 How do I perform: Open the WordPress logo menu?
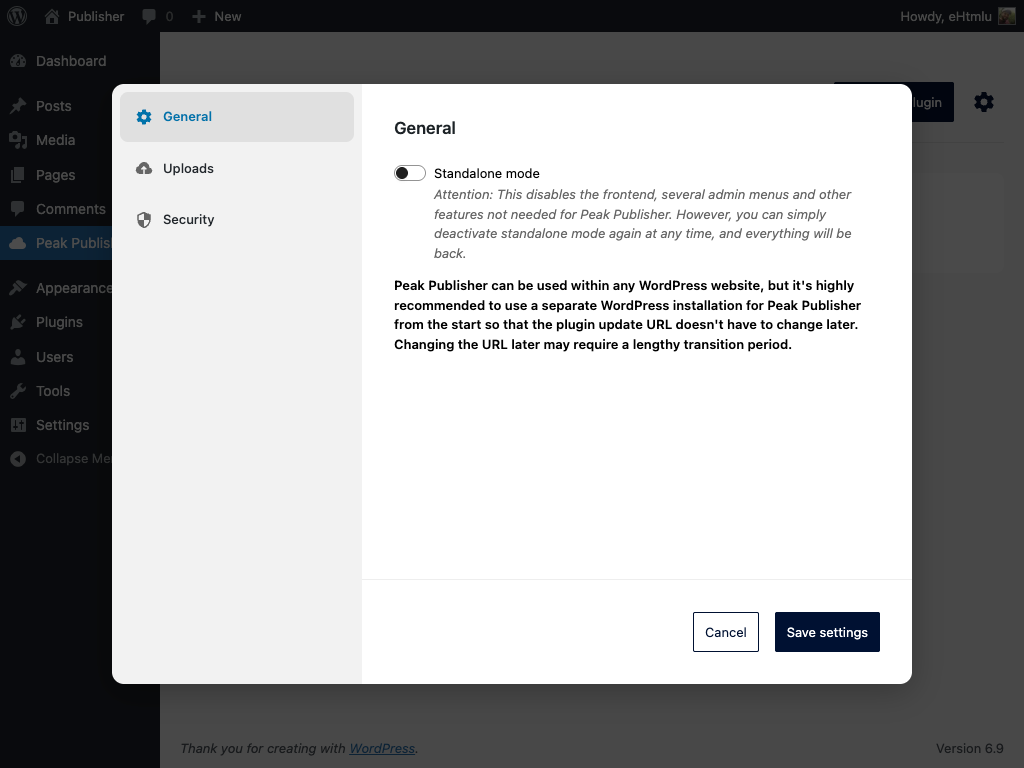pos(17,16)
